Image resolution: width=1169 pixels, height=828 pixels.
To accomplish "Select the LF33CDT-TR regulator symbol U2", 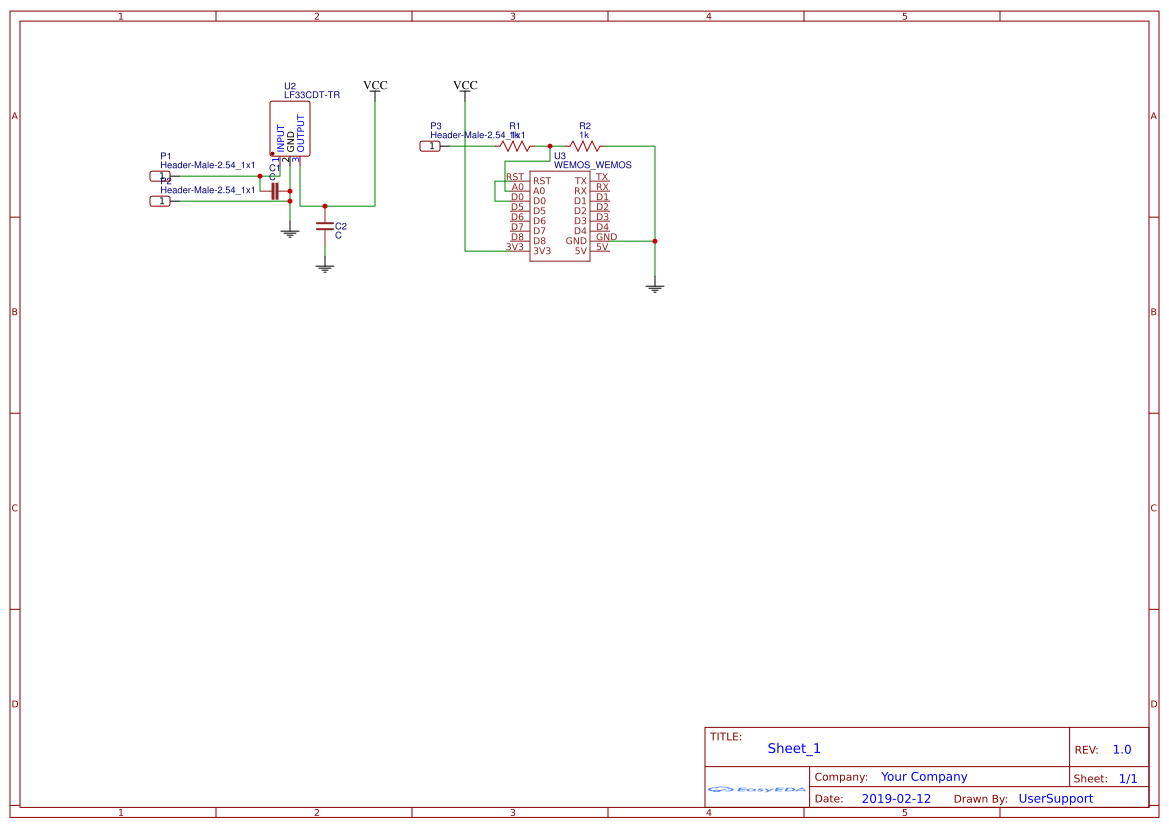I will pyautogui.click(x=290, y=129).
